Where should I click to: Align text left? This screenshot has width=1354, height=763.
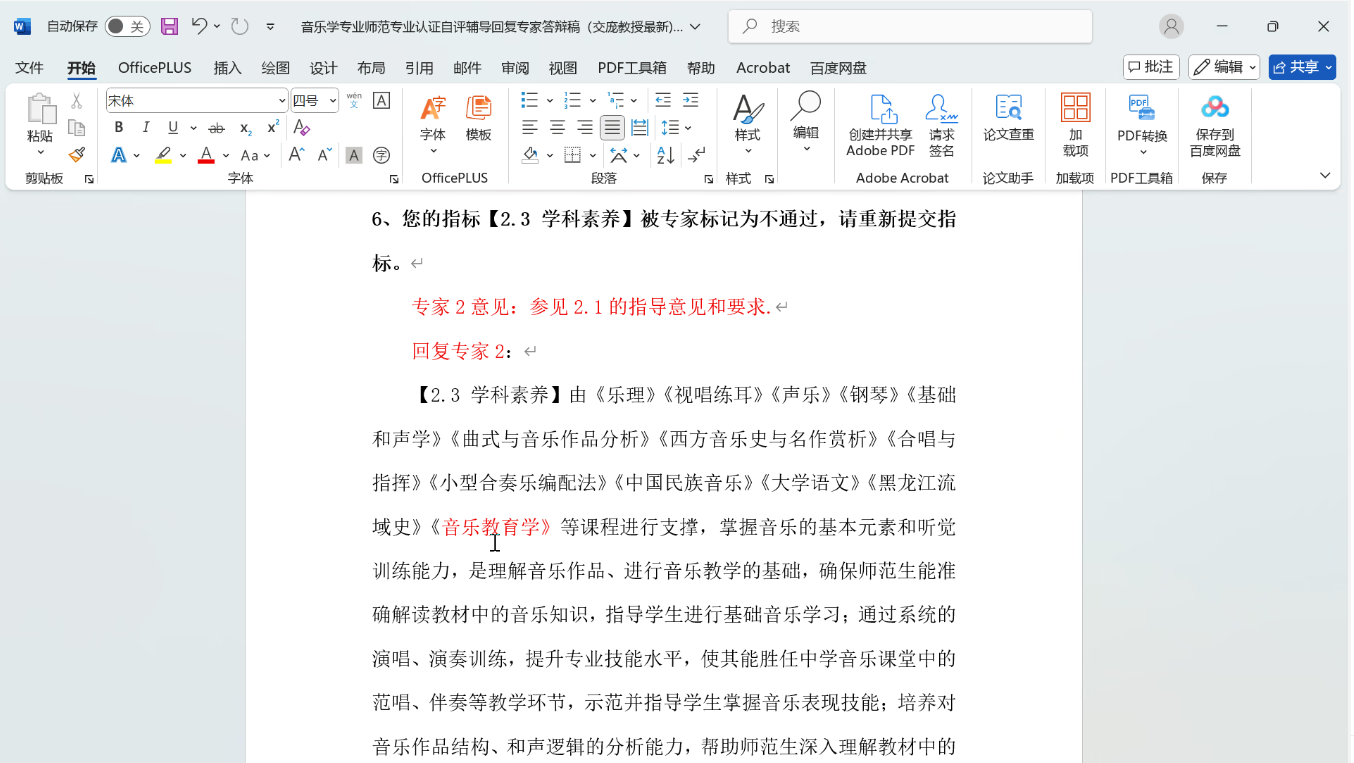click(530, 128)
